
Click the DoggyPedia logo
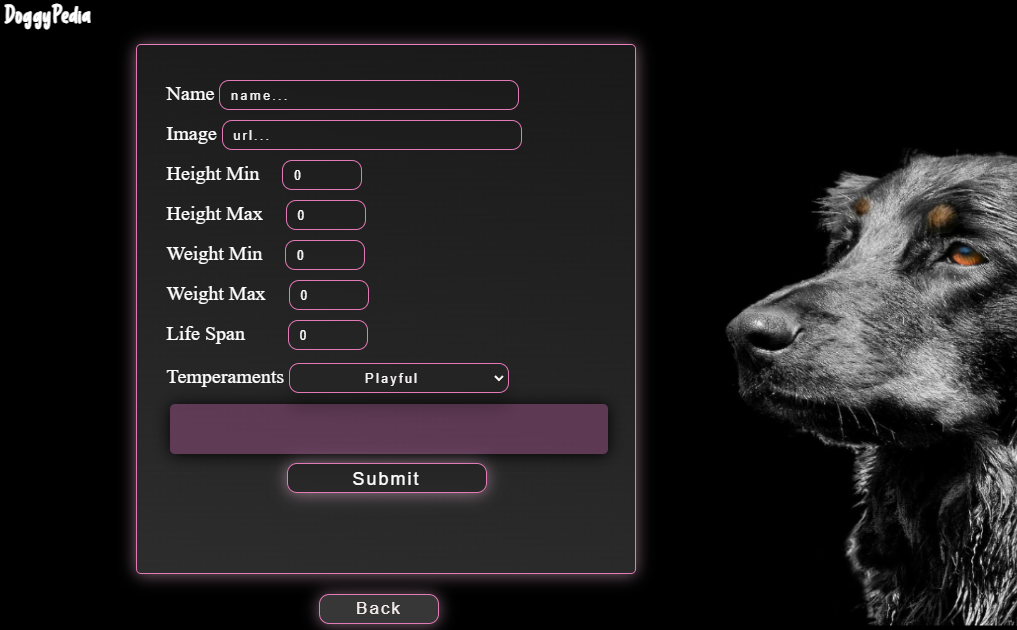point(47,16)
